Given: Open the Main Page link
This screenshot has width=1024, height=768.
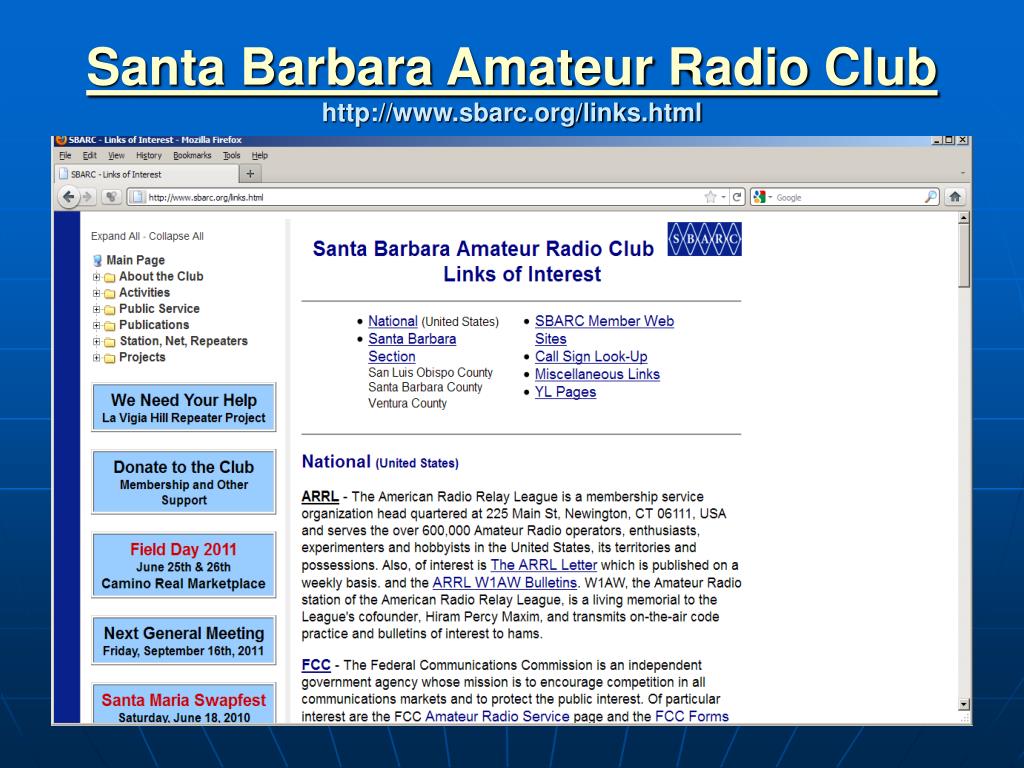Looking at the screenshot, I should [x=136, y=260].
